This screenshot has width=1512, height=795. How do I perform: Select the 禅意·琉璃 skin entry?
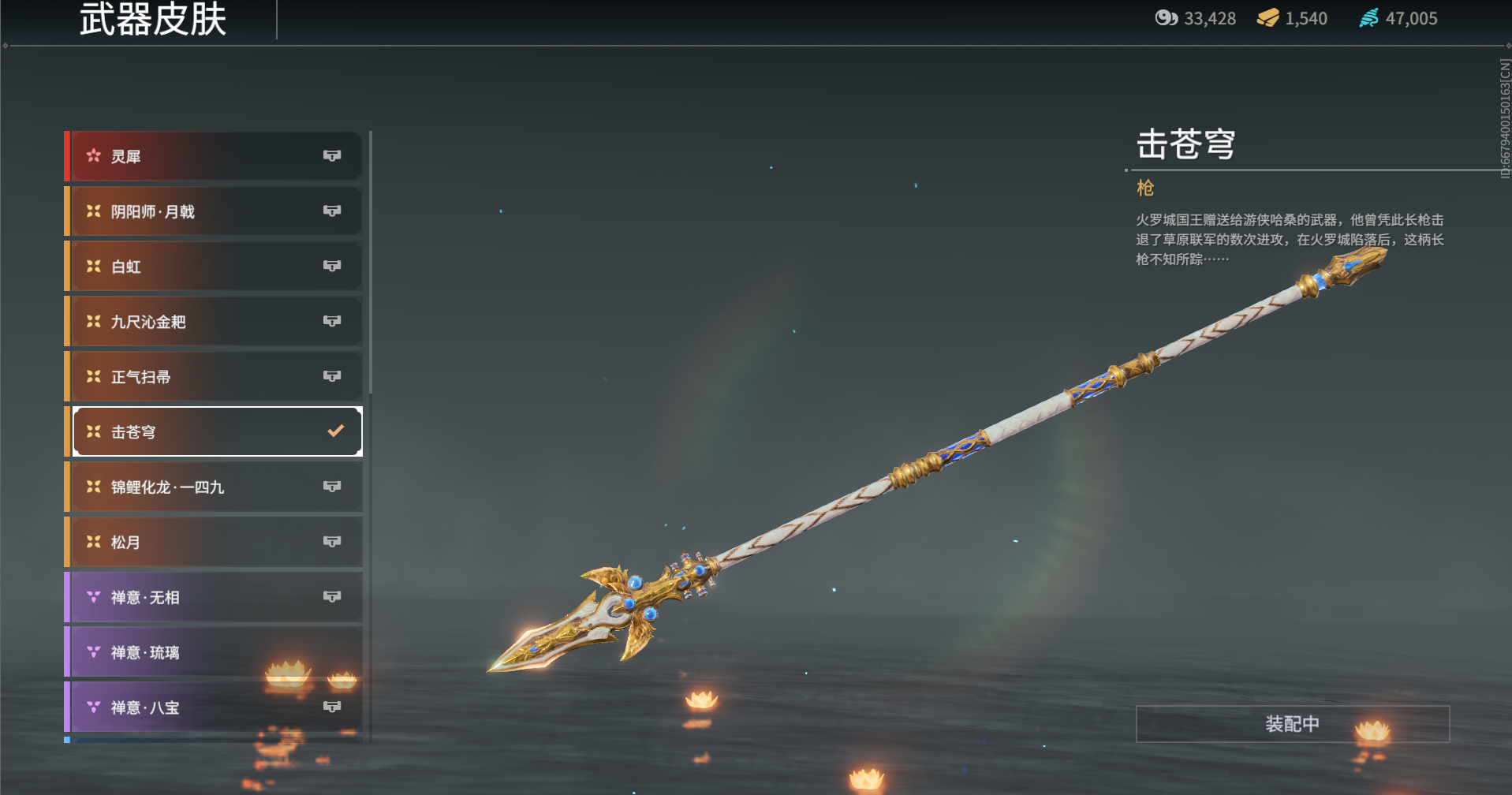pyautogui.click(x=214, y=652)
